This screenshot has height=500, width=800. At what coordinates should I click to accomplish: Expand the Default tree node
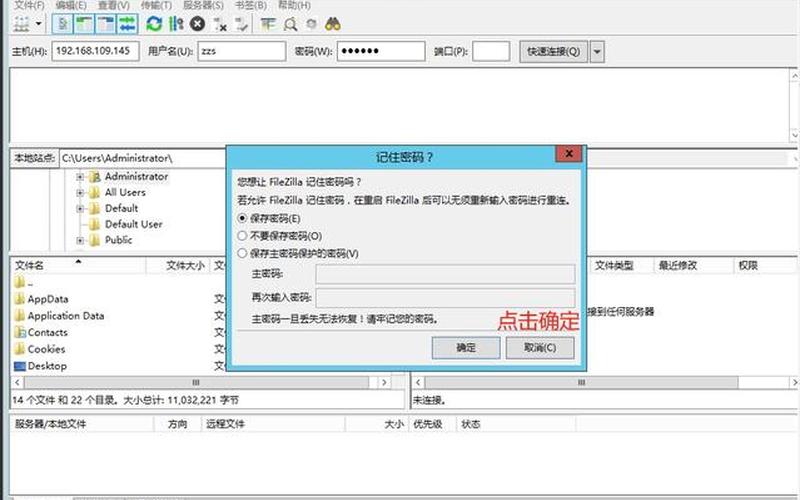click(80, 209)
